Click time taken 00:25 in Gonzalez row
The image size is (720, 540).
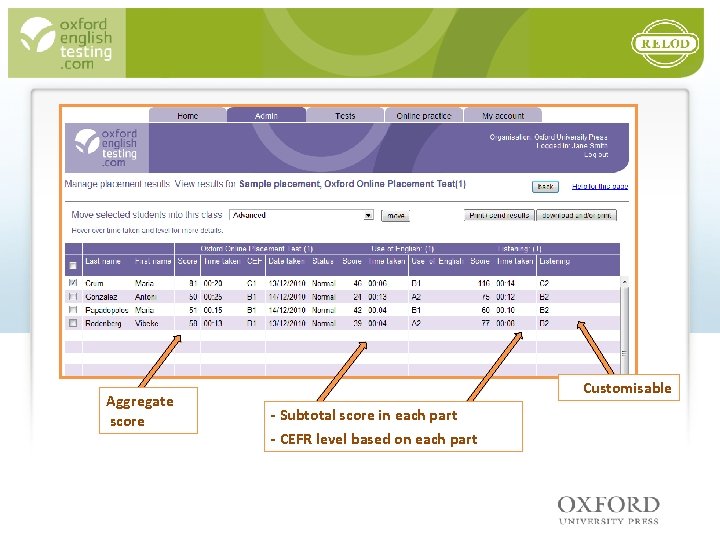coord(213,297)
